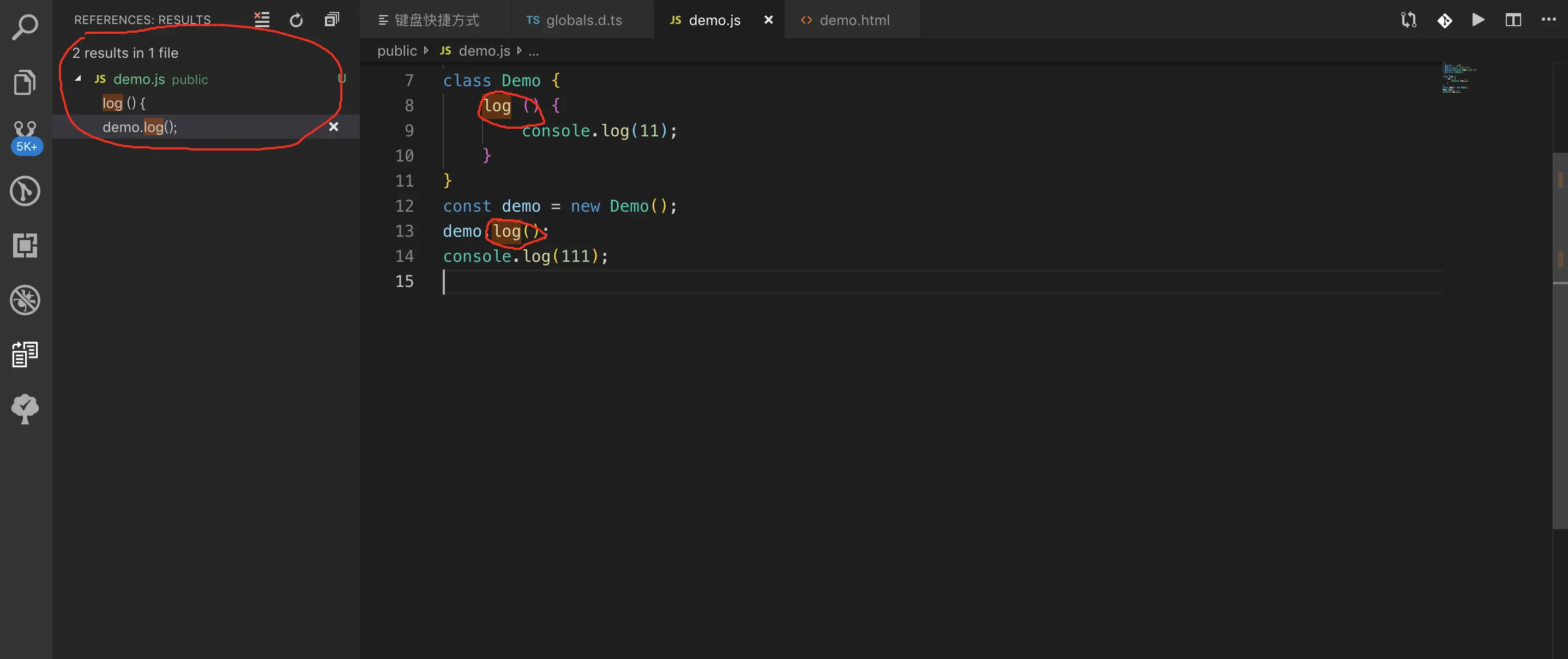1568x659 pixels.
Task: Switch to the globals.d.ts tab
Action: tap(583, 20)
